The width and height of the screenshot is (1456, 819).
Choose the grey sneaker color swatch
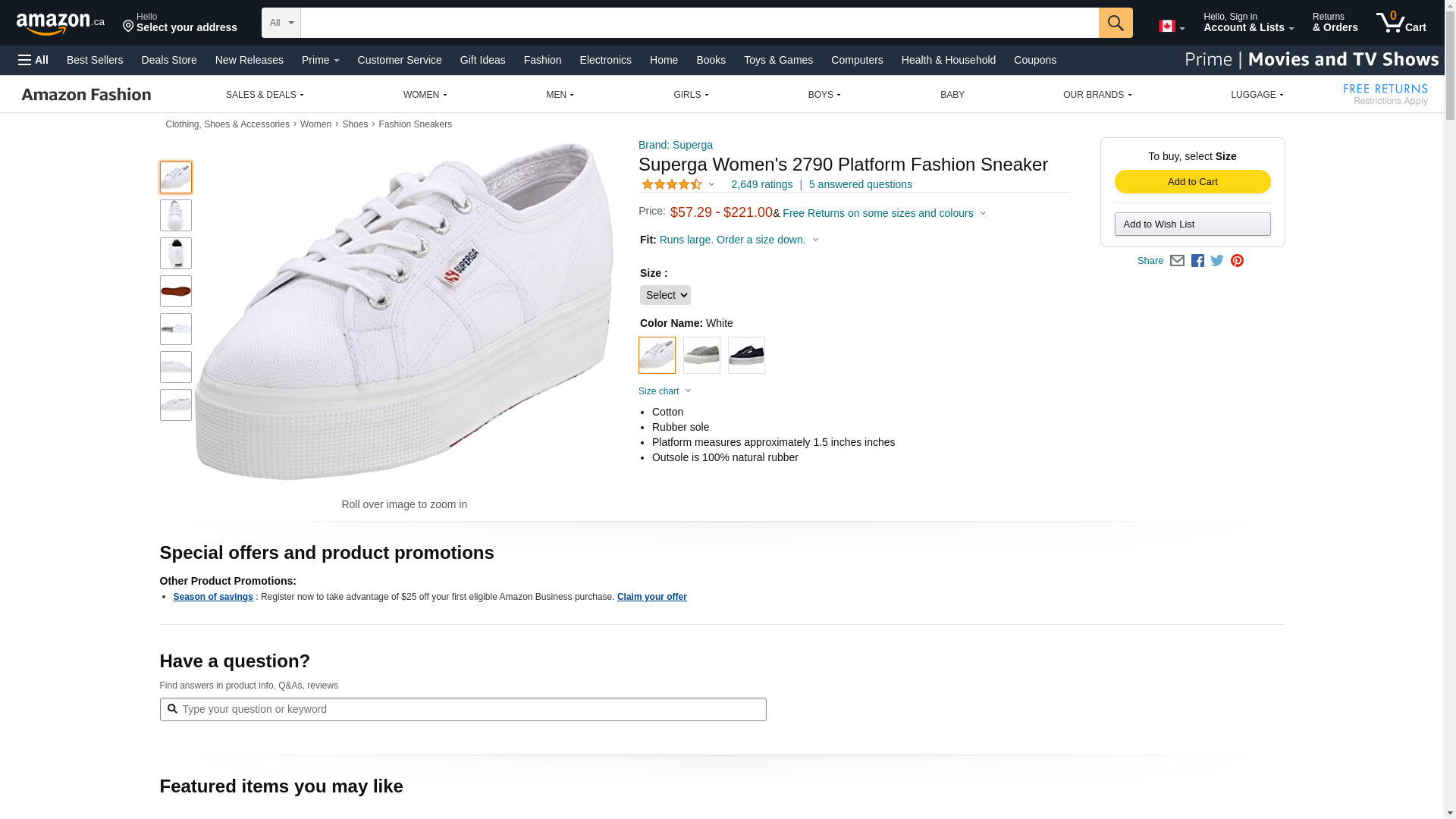[x=701, y=355]
